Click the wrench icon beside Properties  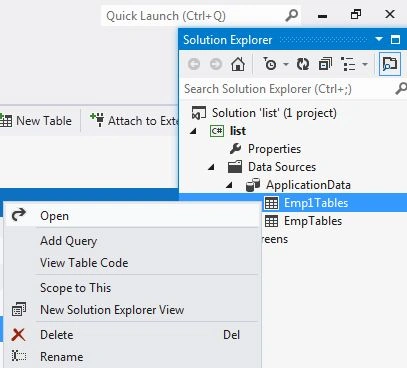point(235,148)
